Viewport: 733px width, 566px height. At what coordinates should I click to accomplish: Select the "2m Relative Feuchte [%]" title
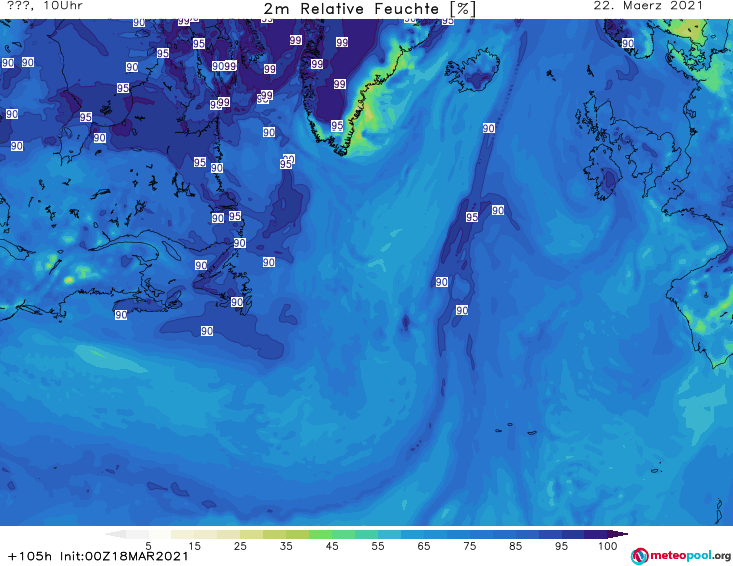coord(369,8)
